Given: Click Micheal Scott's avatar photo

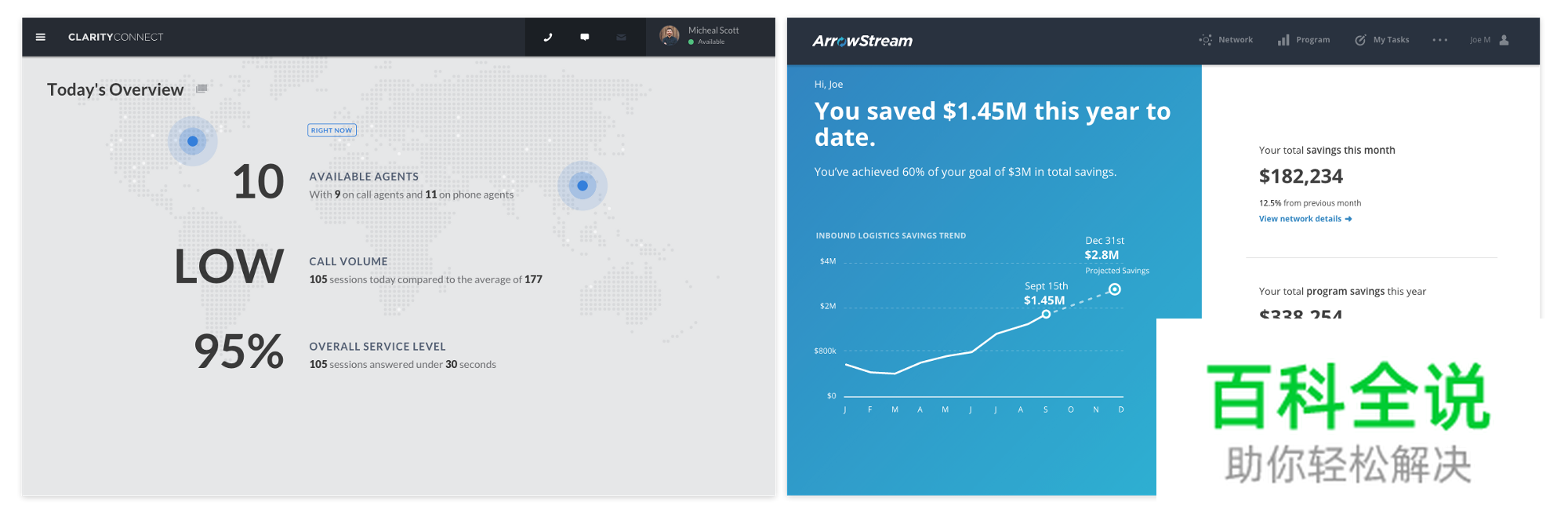Looking at the screenshot, I should click(x=670, y=35).
